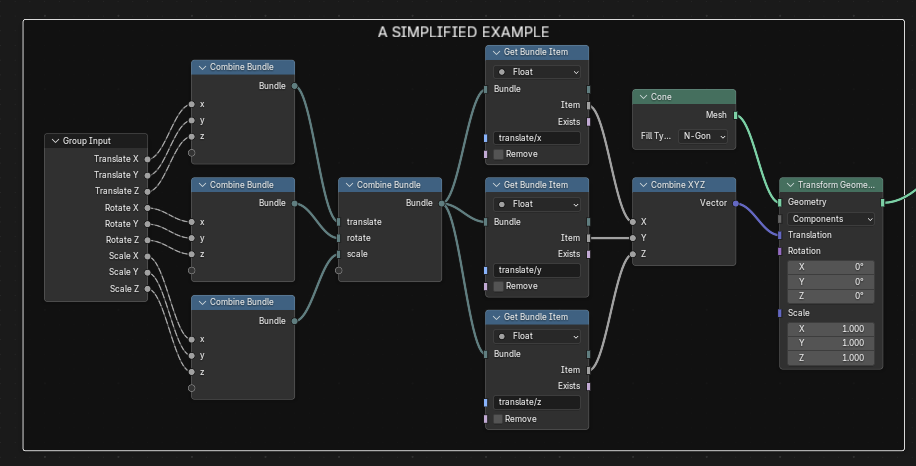This screenshot has width=916, height=466.
Task: Click Geometry input socket on Transform Geometry
Action: 780,203
